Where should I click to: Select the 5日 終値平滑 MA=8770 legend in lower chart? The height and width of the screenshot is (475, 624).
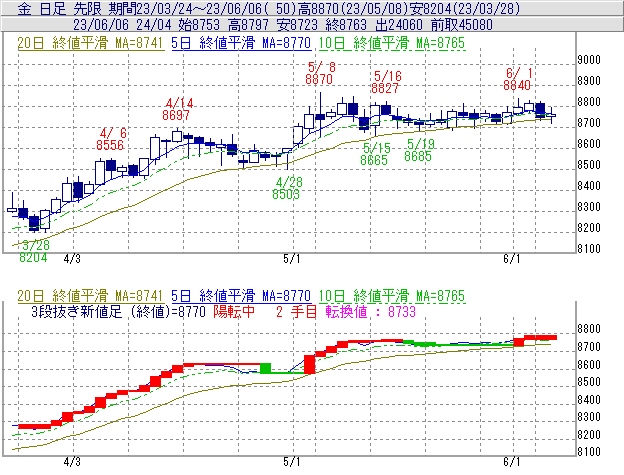[x=241, y=296]
